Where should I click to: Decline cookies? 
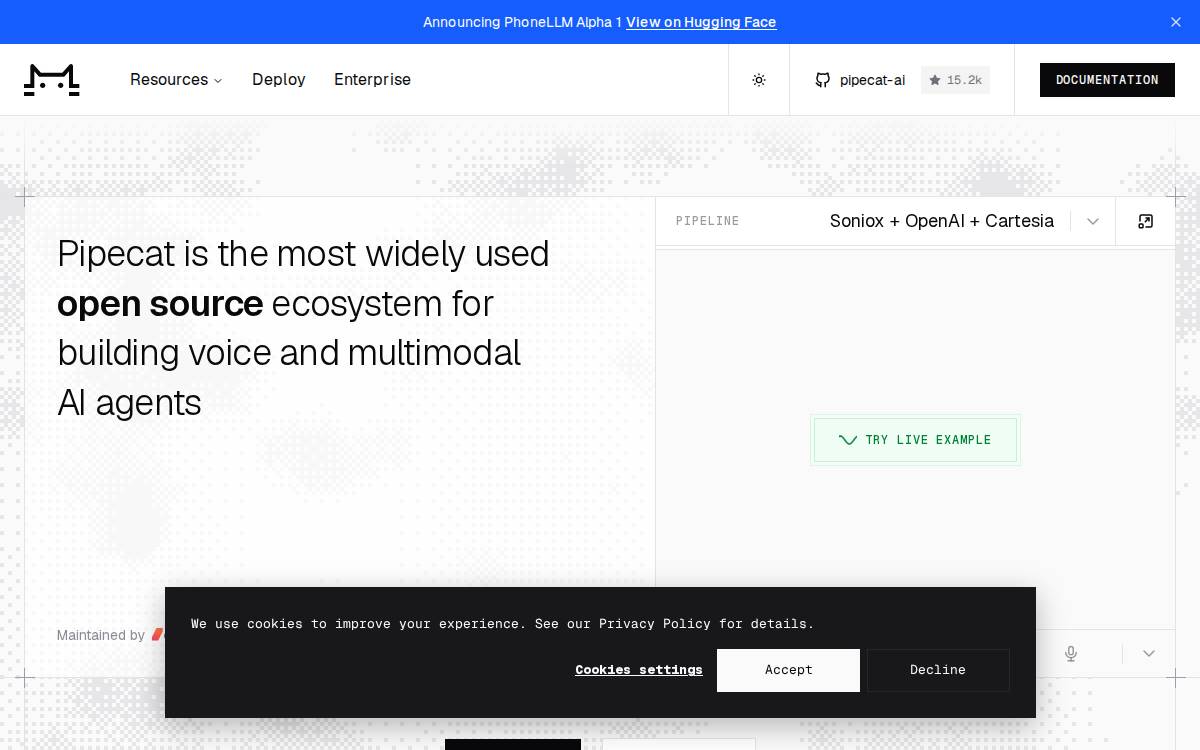(x=938, y=670)
